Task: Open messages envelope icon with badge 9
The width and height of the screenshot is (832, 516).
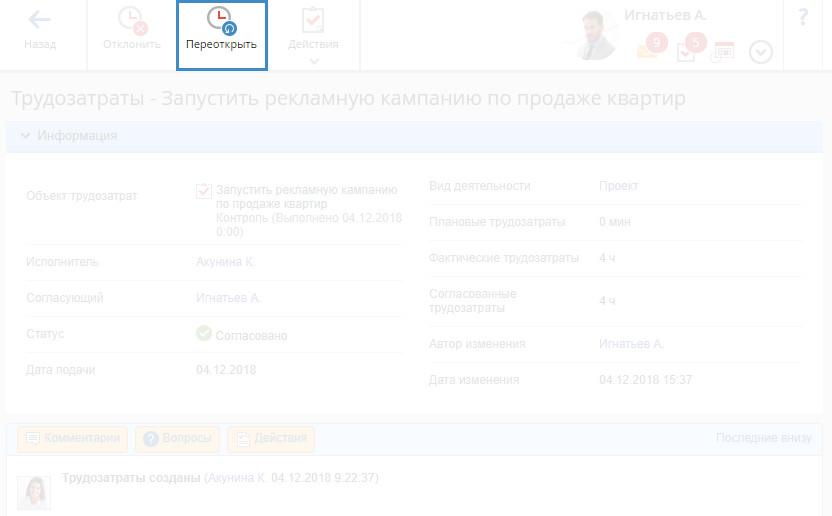Action: (x=647, y=50)
